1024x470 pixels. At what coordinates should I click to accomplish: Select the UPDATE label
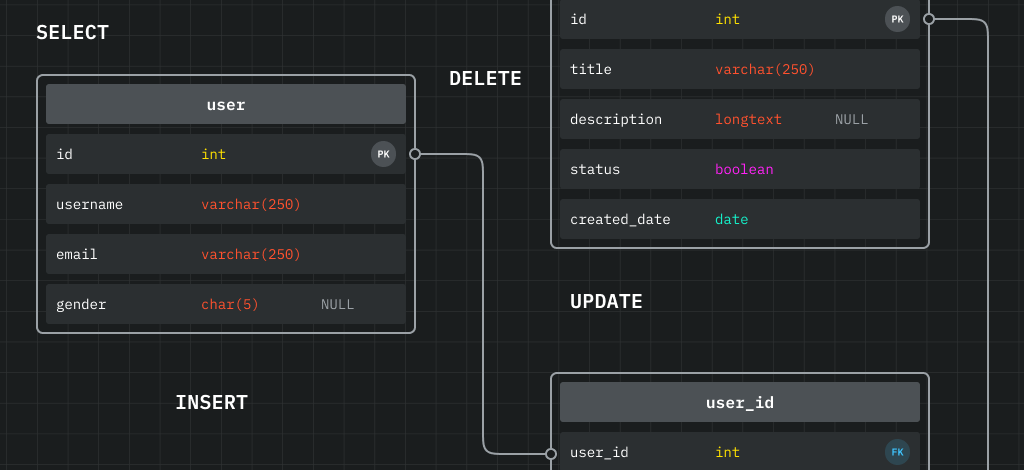click(606, 302)
